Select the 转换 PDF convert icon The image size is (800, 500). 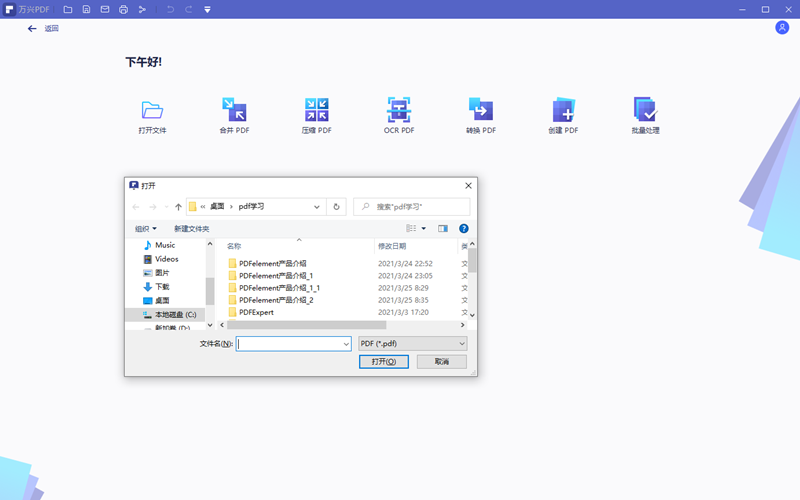[481, 110]
